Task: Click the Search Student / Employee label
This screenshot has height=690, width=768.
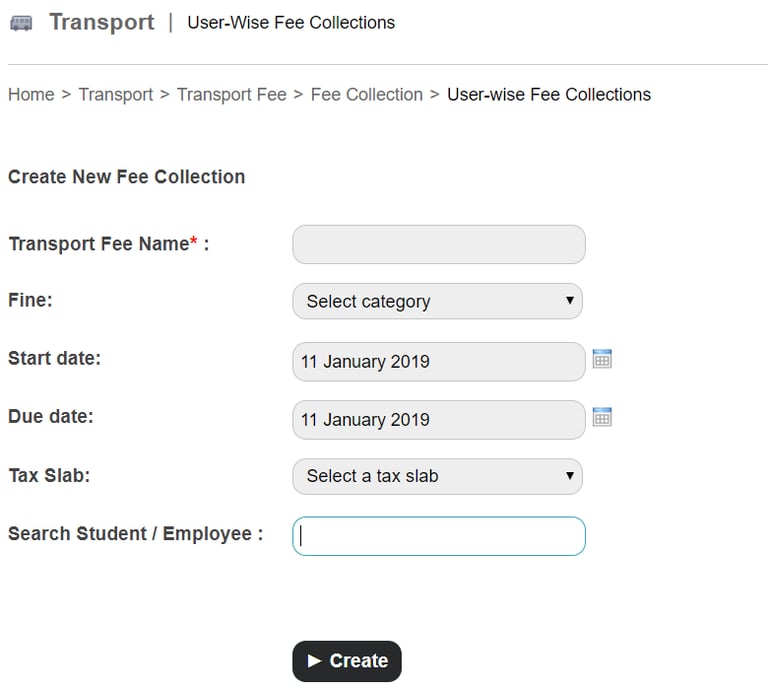Action: [135, 534]
